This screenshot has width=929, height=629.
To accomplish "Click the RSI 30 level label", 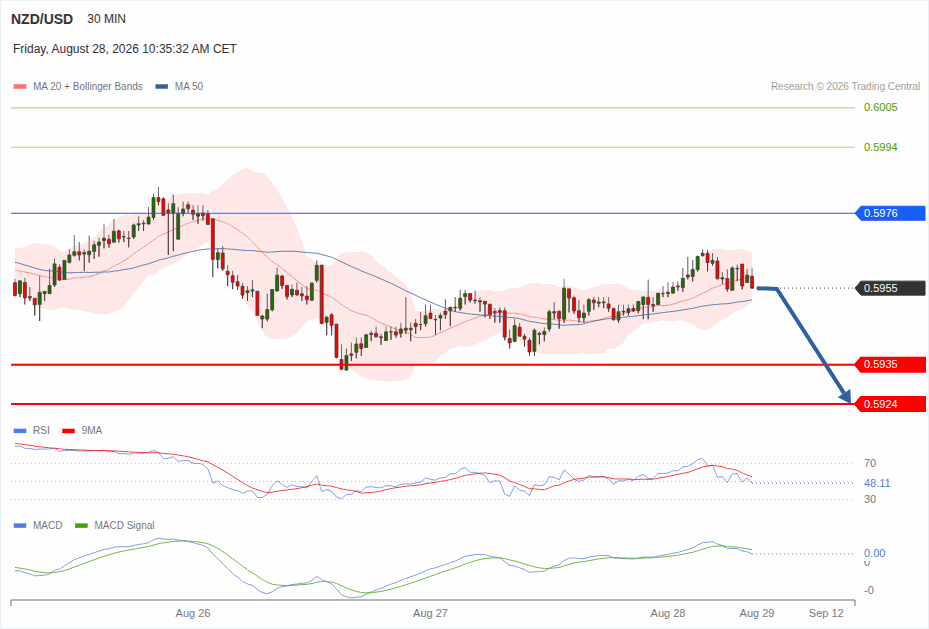I will tap(870, 499).
